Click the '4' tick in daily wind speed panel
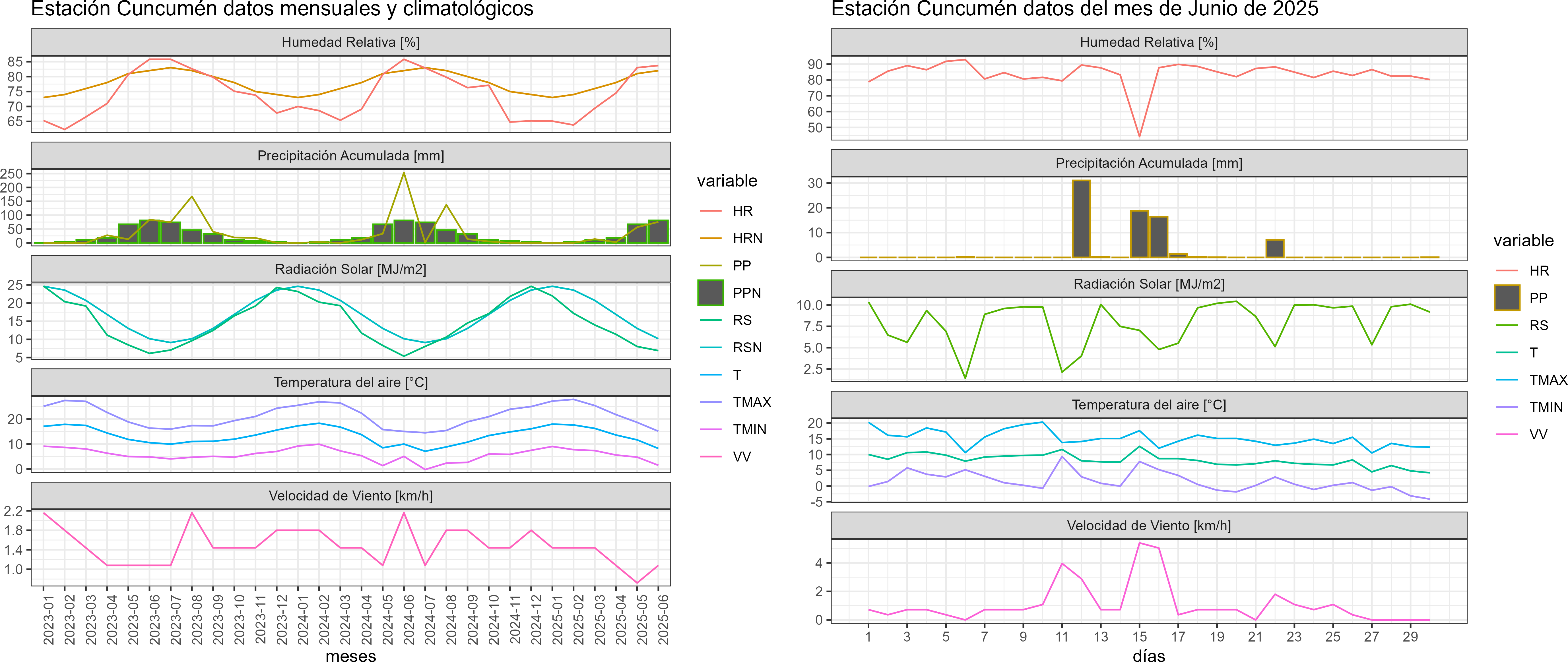The image size is (1568, 662). click(819, 563)
